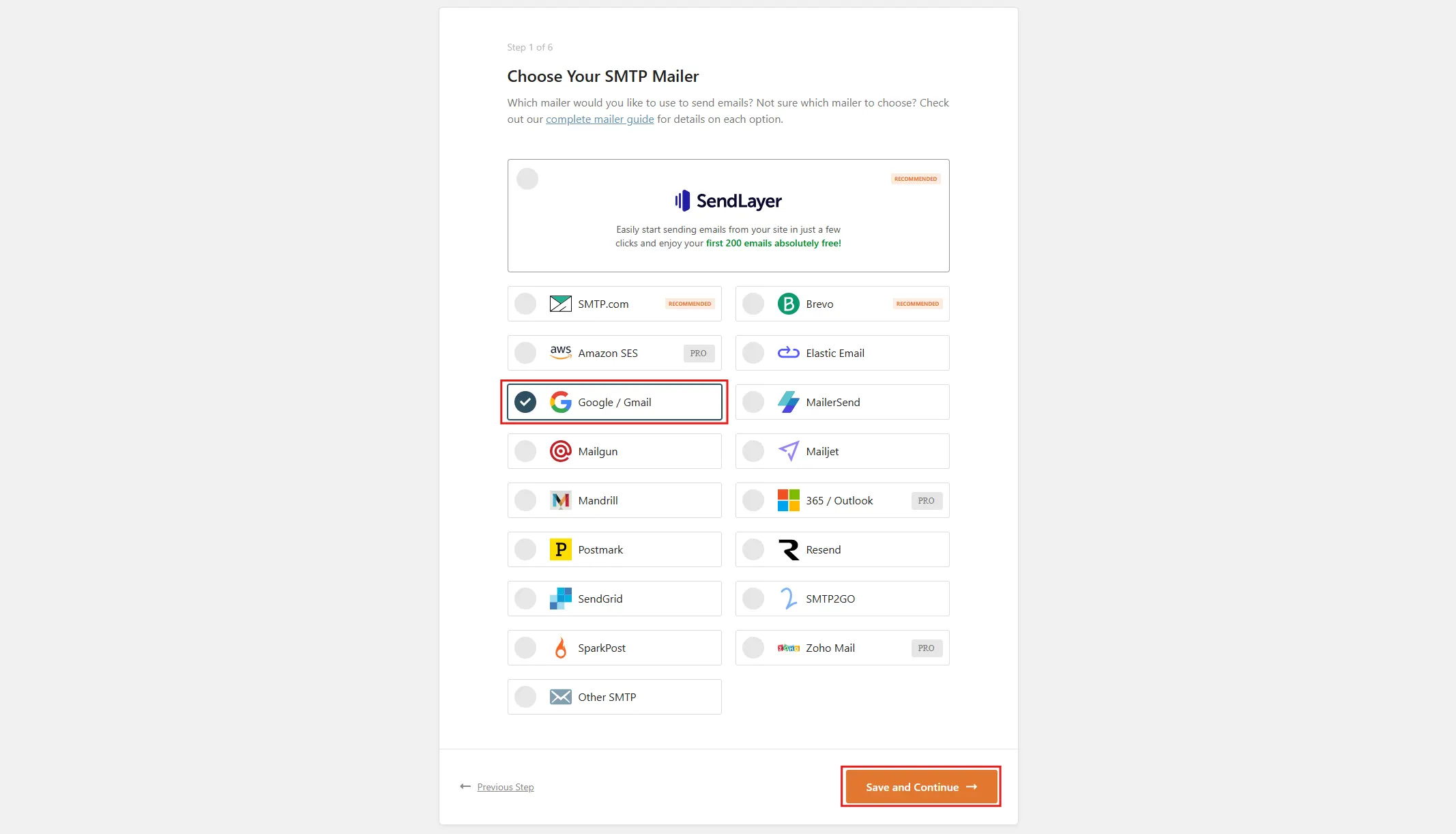Click the RECOMMENDED badge on SendLayer card
The width and height of the screenshot is (1456, 834).
(916, 179)
